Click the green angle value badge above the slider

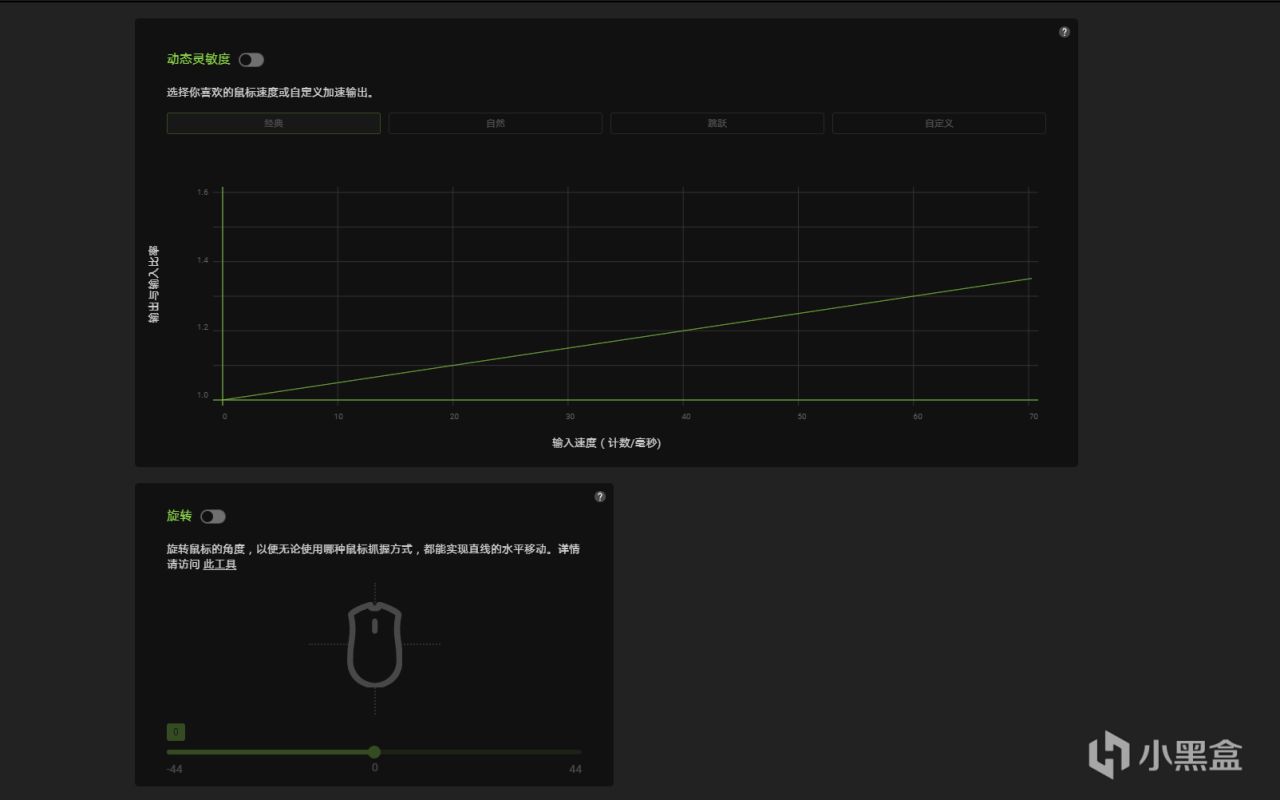[x=175, y=732]
